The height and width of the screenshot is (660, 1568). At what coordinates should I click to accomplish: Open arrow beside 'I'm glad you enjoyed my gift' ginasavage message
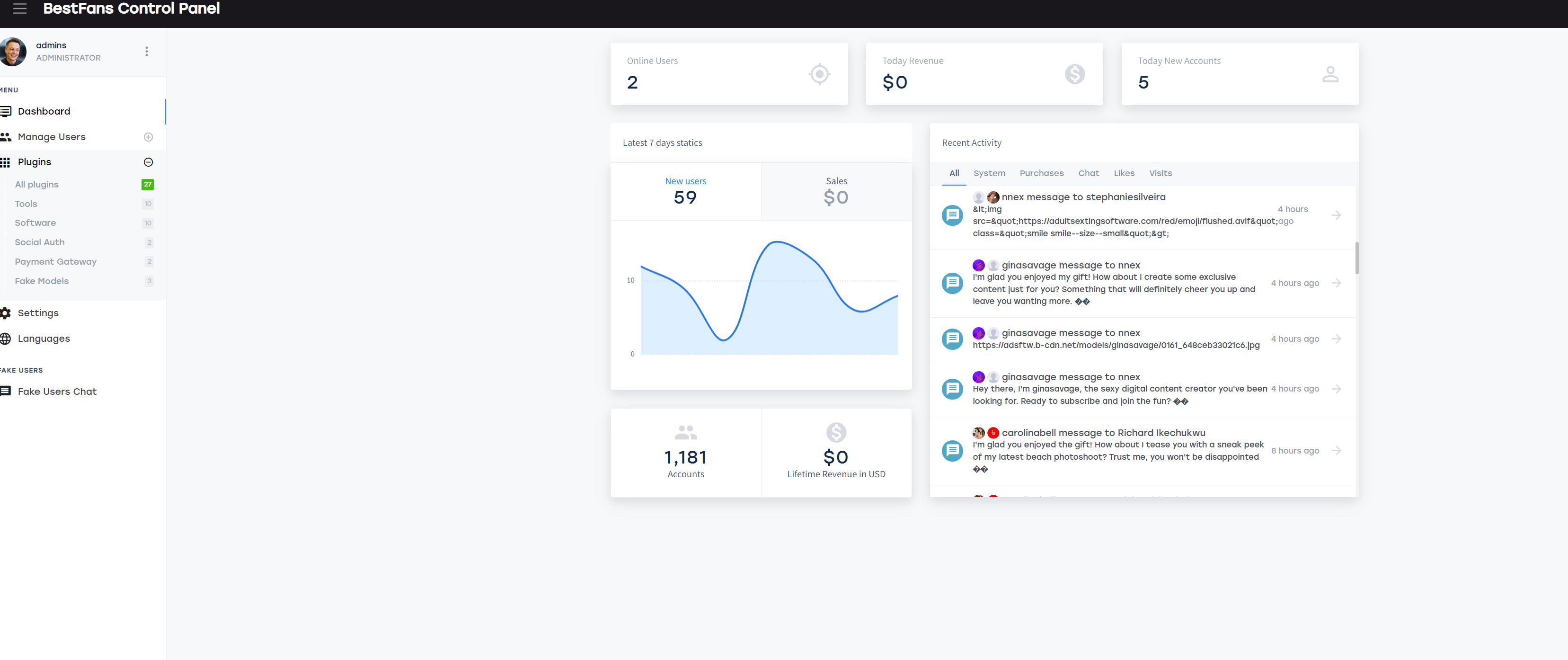tap(1337, 283)
